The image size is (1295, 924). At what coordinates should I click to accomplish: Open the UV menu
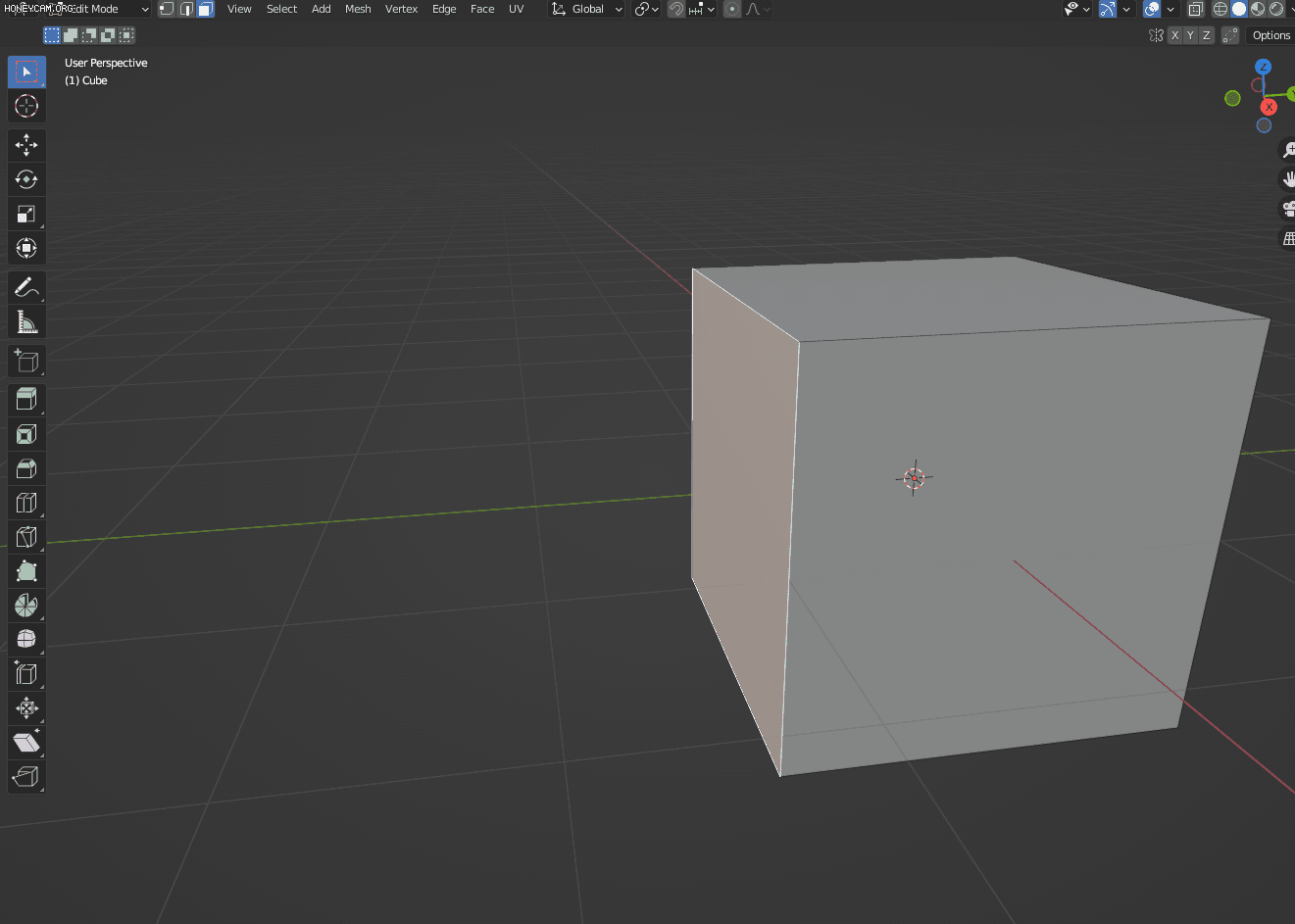click(x=516, y=9)
